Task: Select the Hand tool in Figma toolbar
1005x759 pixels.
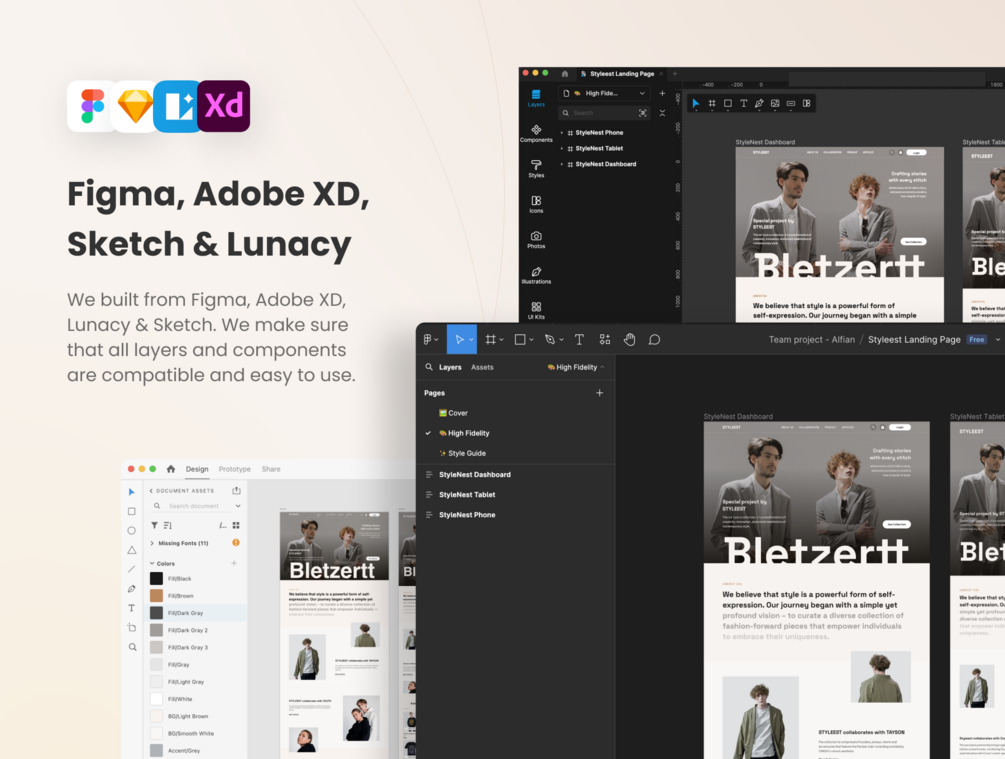Action: click(x=629, y=340)
